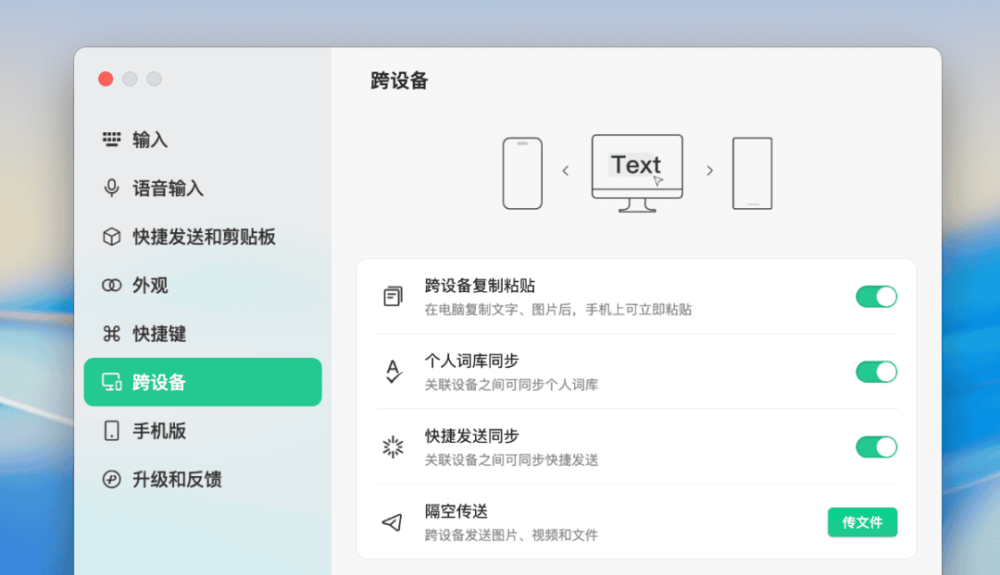
Task: Click the phone icon beside 手机版
Action: [x=112, y=430]
